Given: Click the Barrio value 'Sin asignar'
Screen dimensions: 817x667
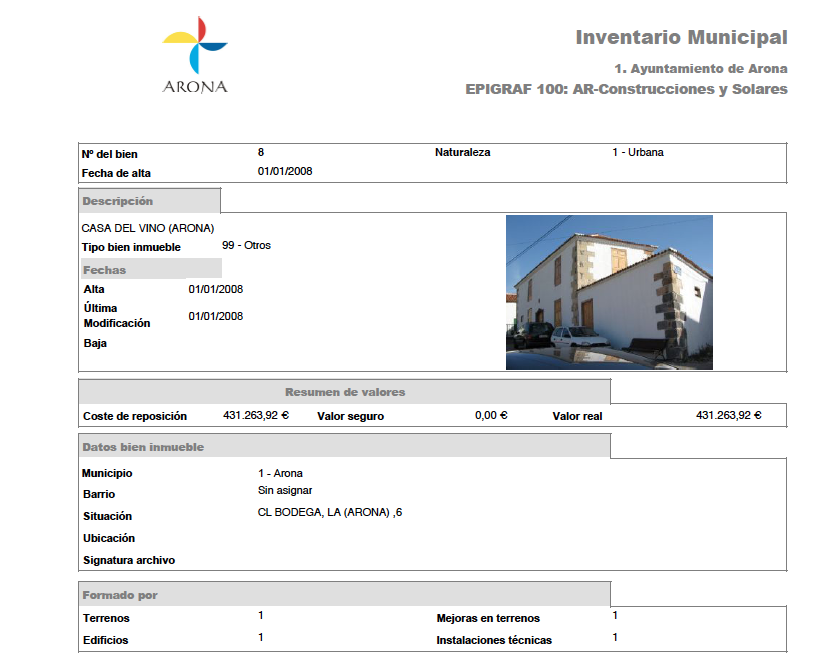Looking at the screenshot, I should [x=285, y=491].
